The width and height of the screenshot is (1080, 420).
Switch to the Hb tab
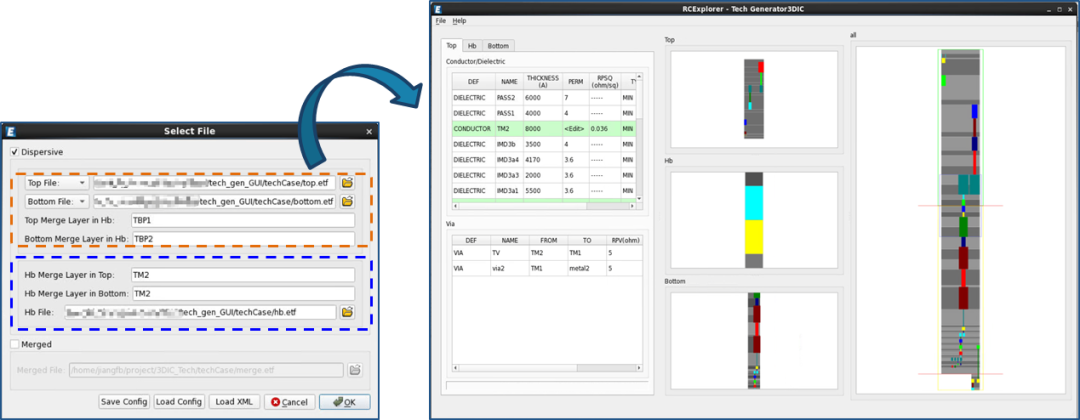472,45
